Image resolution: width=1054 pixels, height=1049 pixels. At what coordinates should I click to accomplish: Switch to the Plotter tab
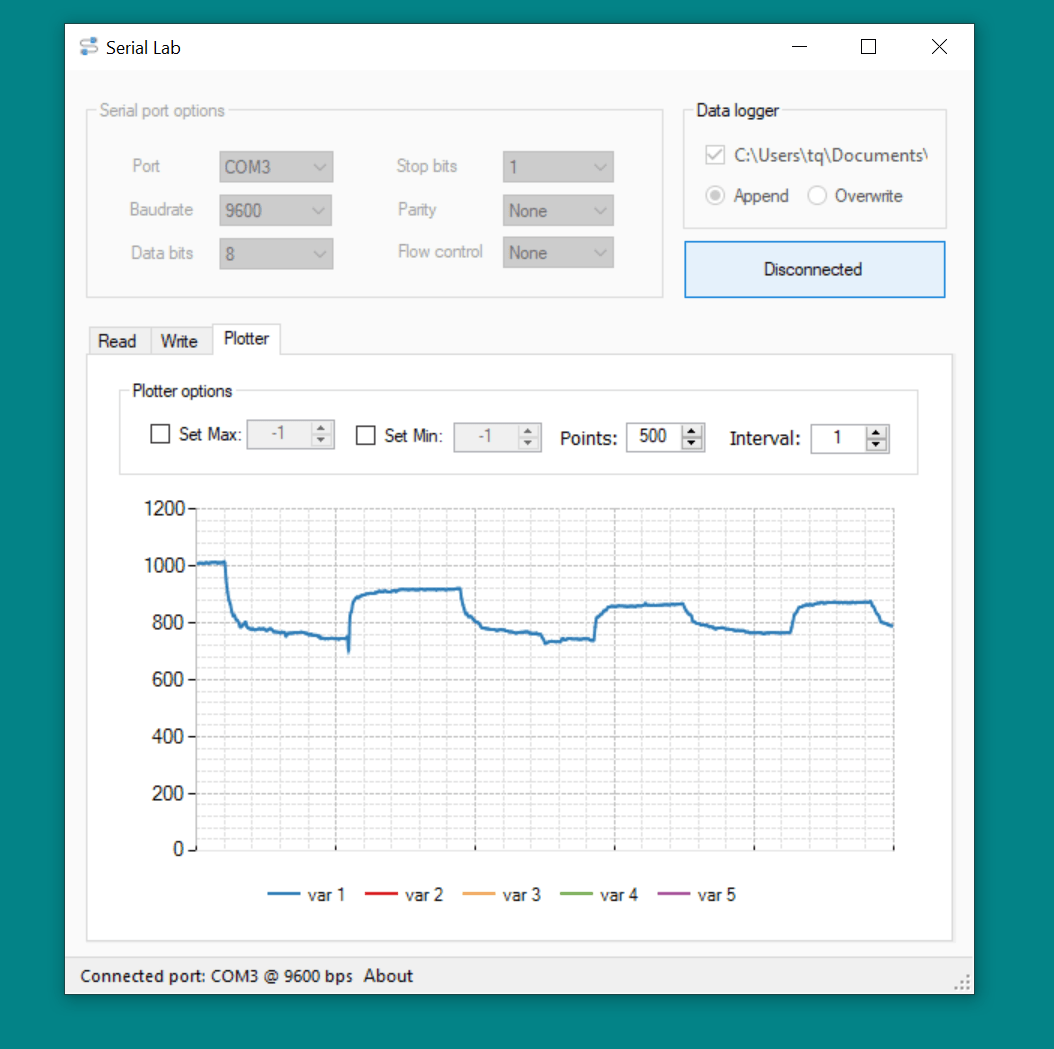click(246, 339)
